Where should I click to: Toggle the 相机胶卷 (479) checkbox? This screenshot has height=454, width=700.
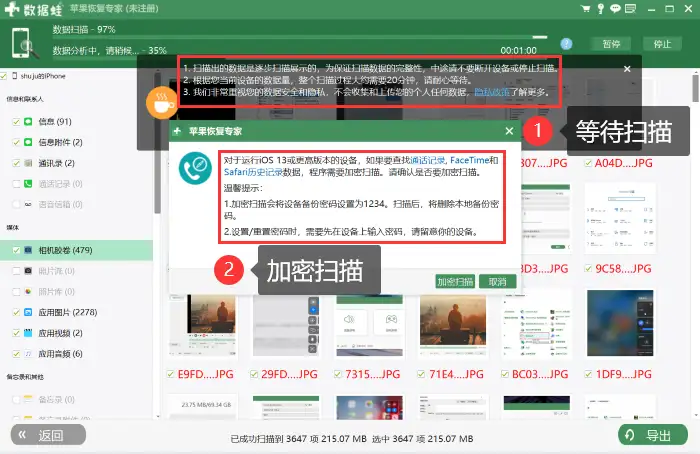16,250
